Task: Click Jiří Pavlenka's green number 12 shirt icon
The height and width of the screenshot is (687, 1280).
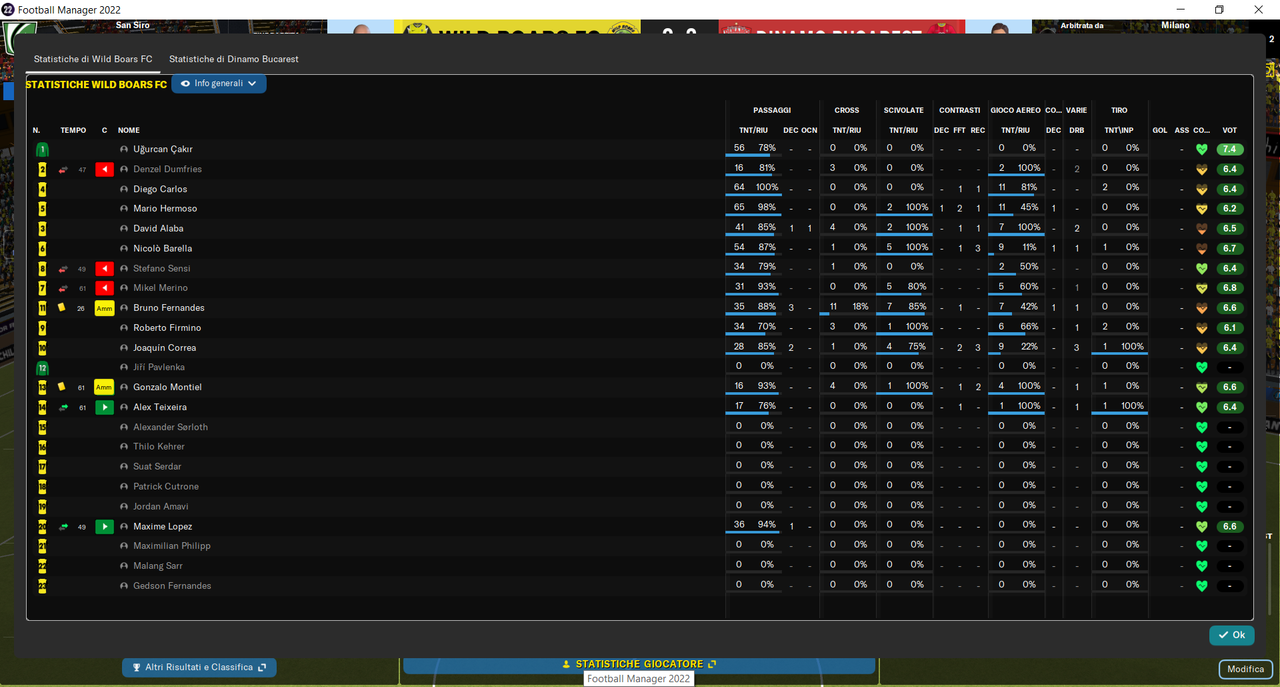Action: [x=42, y=368]
